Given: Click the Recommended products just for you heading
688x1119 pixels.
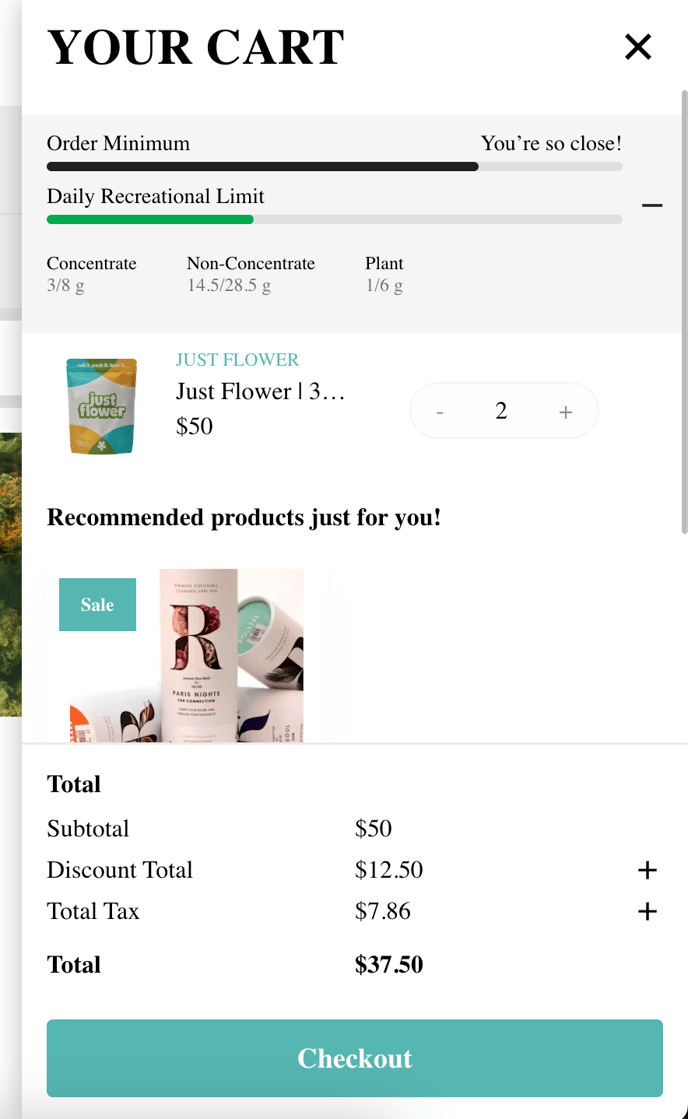Looking at the screenshot, I should coord(244,517).
